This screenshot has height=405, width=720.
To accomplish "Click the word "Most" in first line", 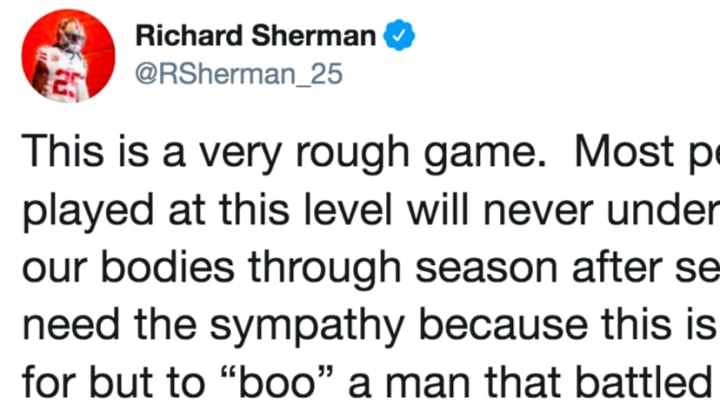I will (624, 152).
